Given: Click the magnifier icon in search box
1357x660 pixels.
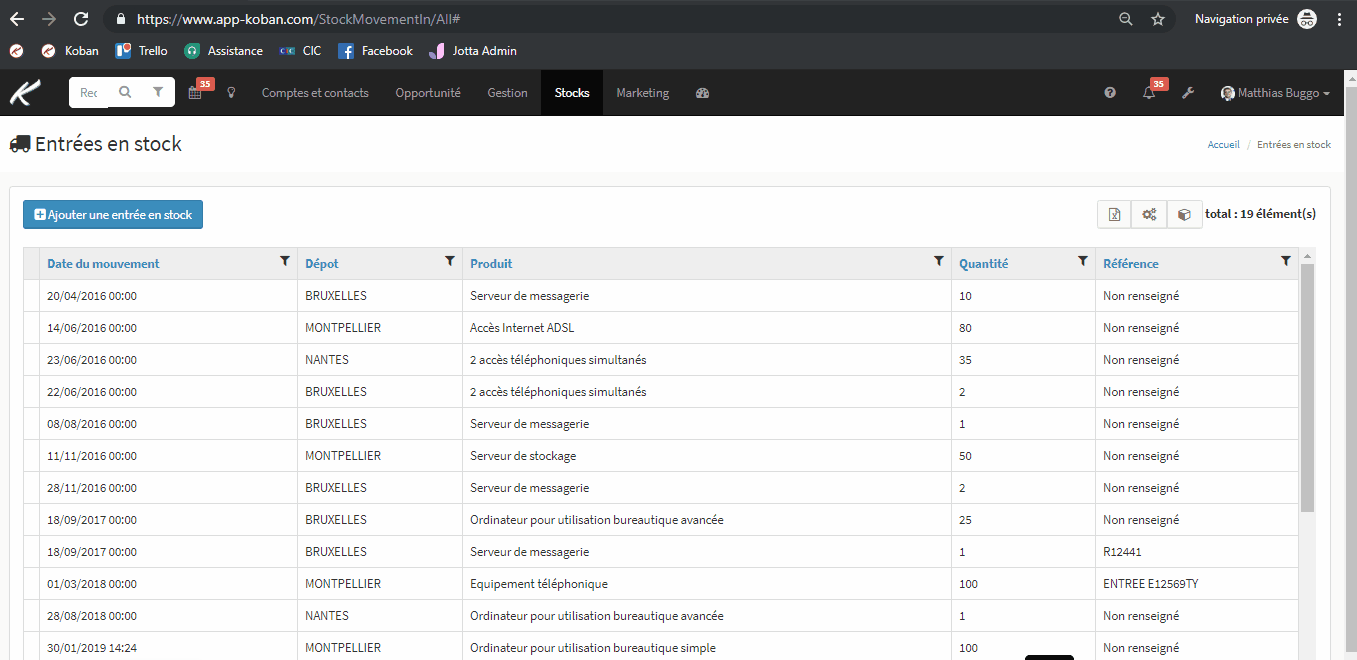Looking at the screenshot, I should point(125,92).
